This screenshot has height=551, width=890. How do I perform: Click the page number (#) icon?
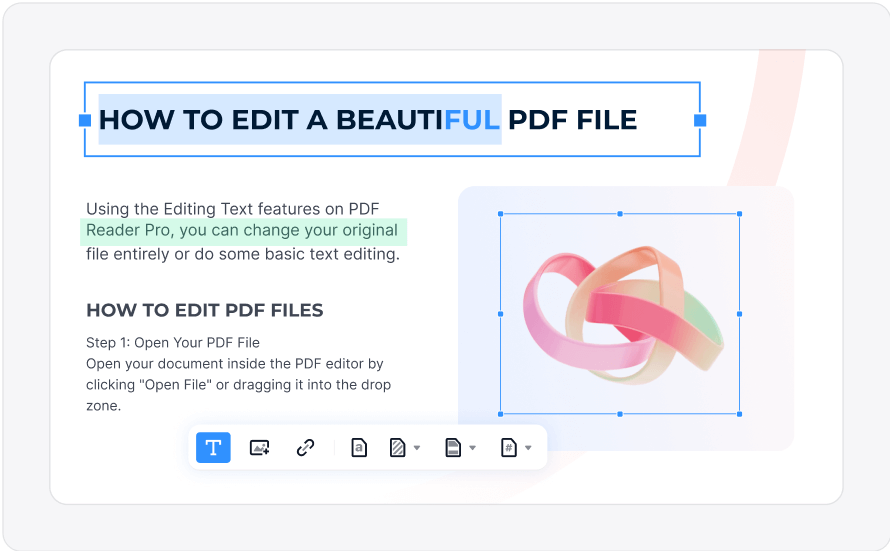click(509, 448)
